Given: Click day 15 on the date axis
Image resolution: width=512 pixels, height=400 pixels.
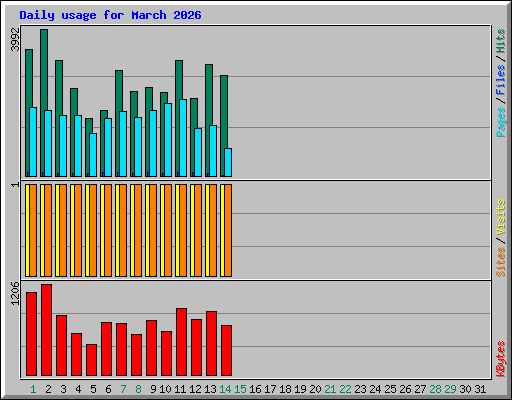Looking at the screenshot, I should click(240, 389).
